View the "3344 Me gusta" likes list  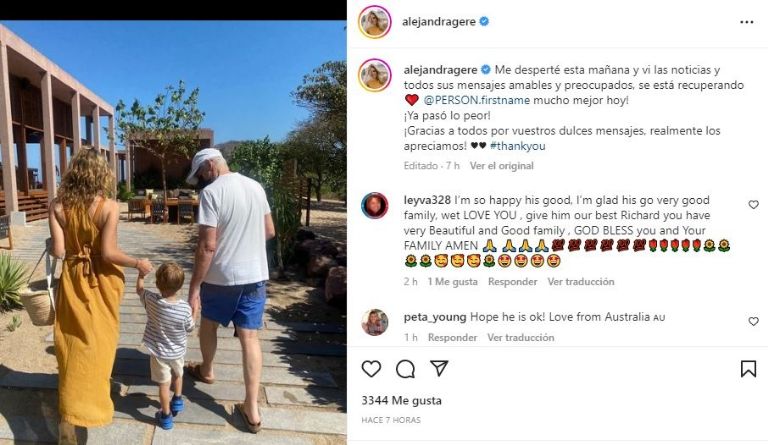401,400
